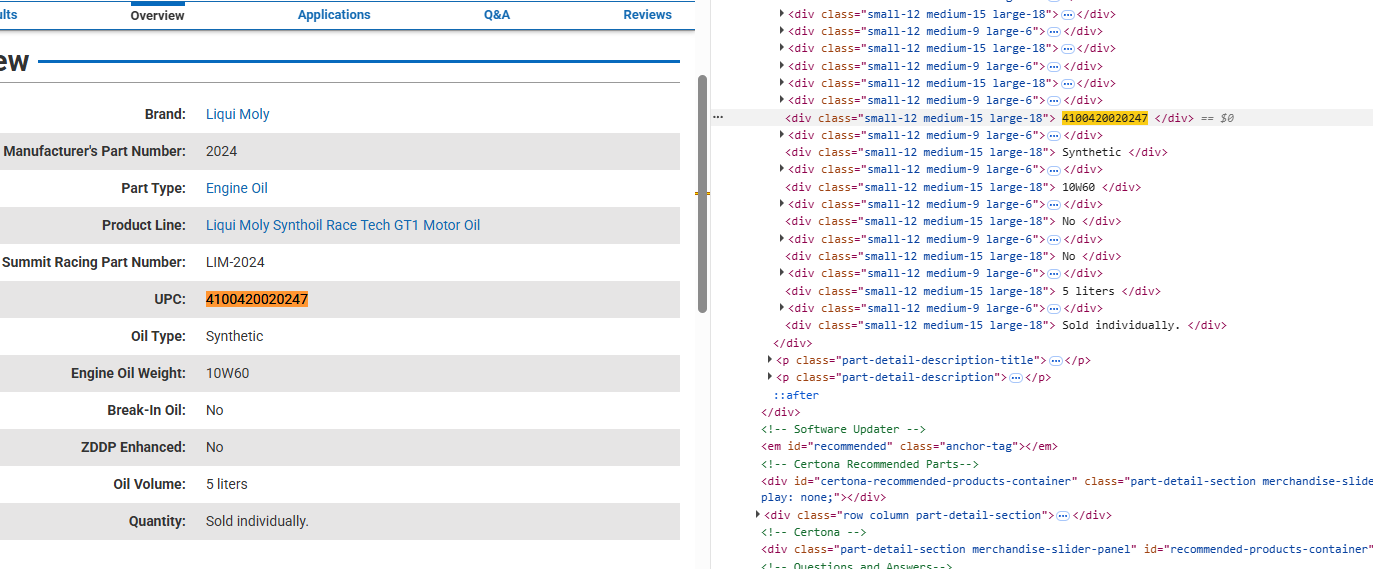This screenshot has width=1373, height=569.
Task: Expand the collapsed div above Sold individually node
Action: 782,308
